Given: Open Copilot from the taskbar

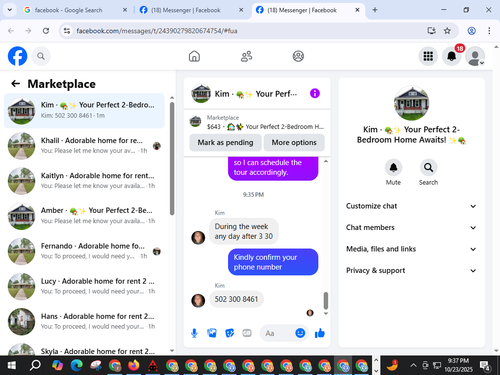Looking at the screenshot, I should pos(58,365).
